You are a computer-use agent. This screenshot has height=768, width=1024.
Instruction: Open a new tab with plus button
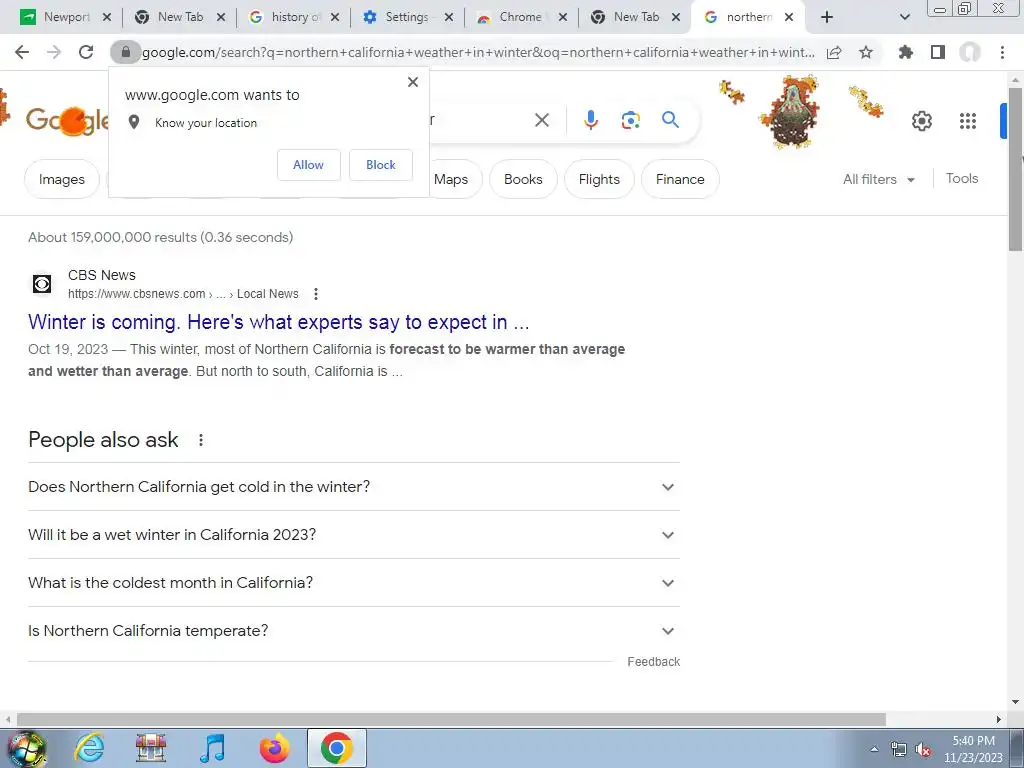coord(827,17)
